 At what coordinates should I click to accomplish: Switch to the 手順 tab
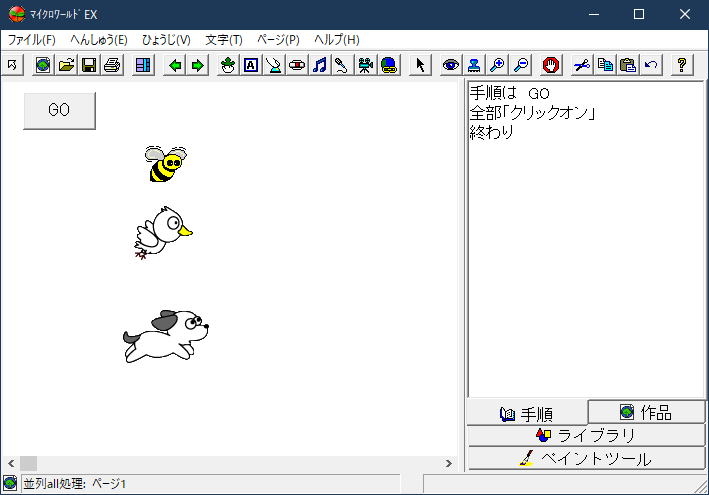[527, 414]
